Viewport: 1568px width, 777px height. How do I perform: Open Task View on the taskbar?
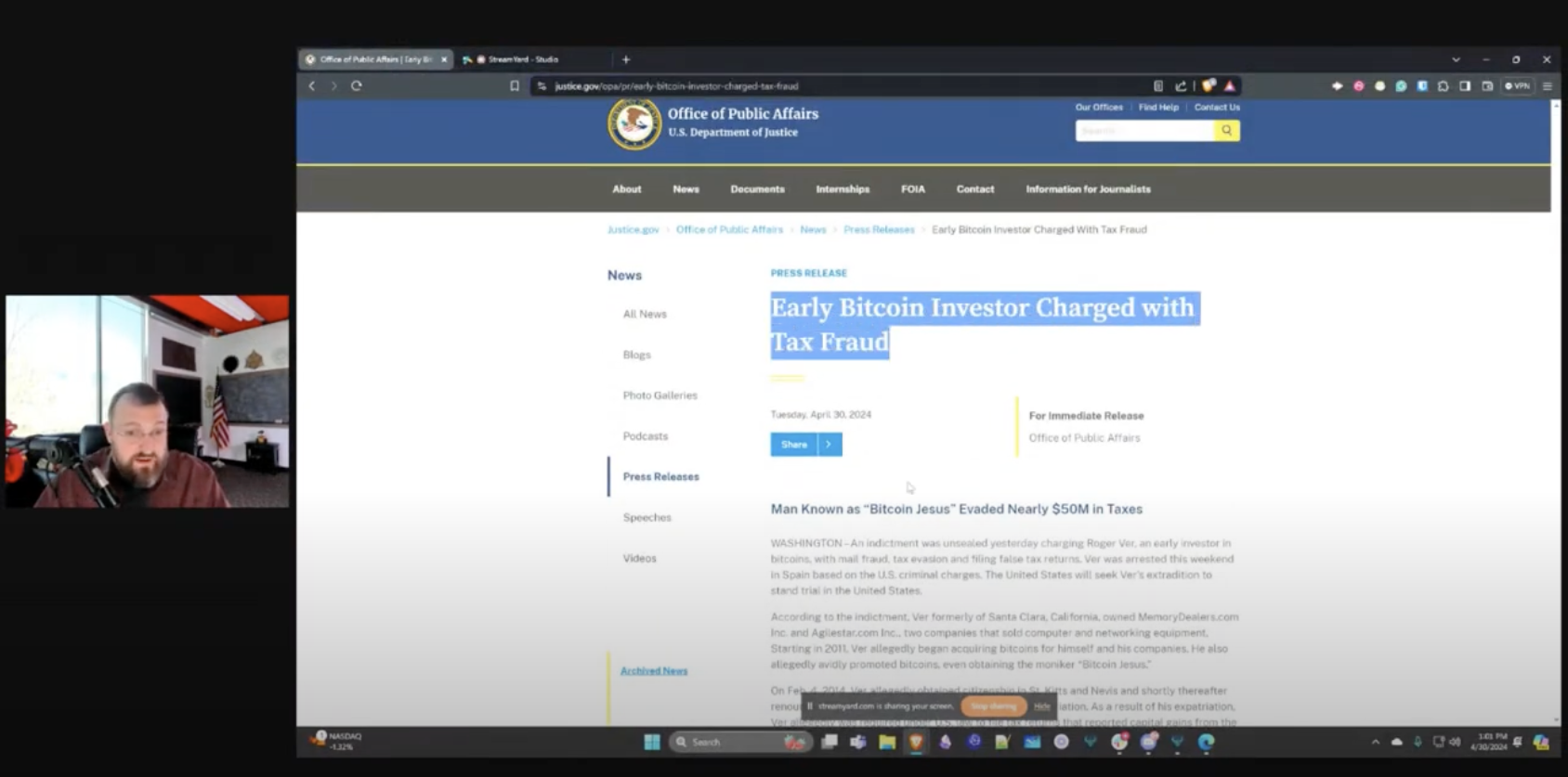coord(830,742)
